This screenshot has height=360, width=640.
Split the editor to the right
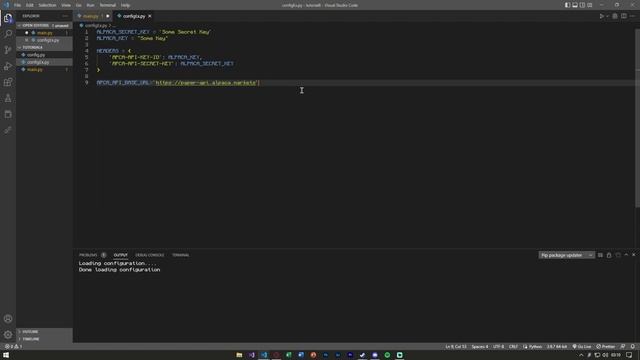click(x=624, y=16)
